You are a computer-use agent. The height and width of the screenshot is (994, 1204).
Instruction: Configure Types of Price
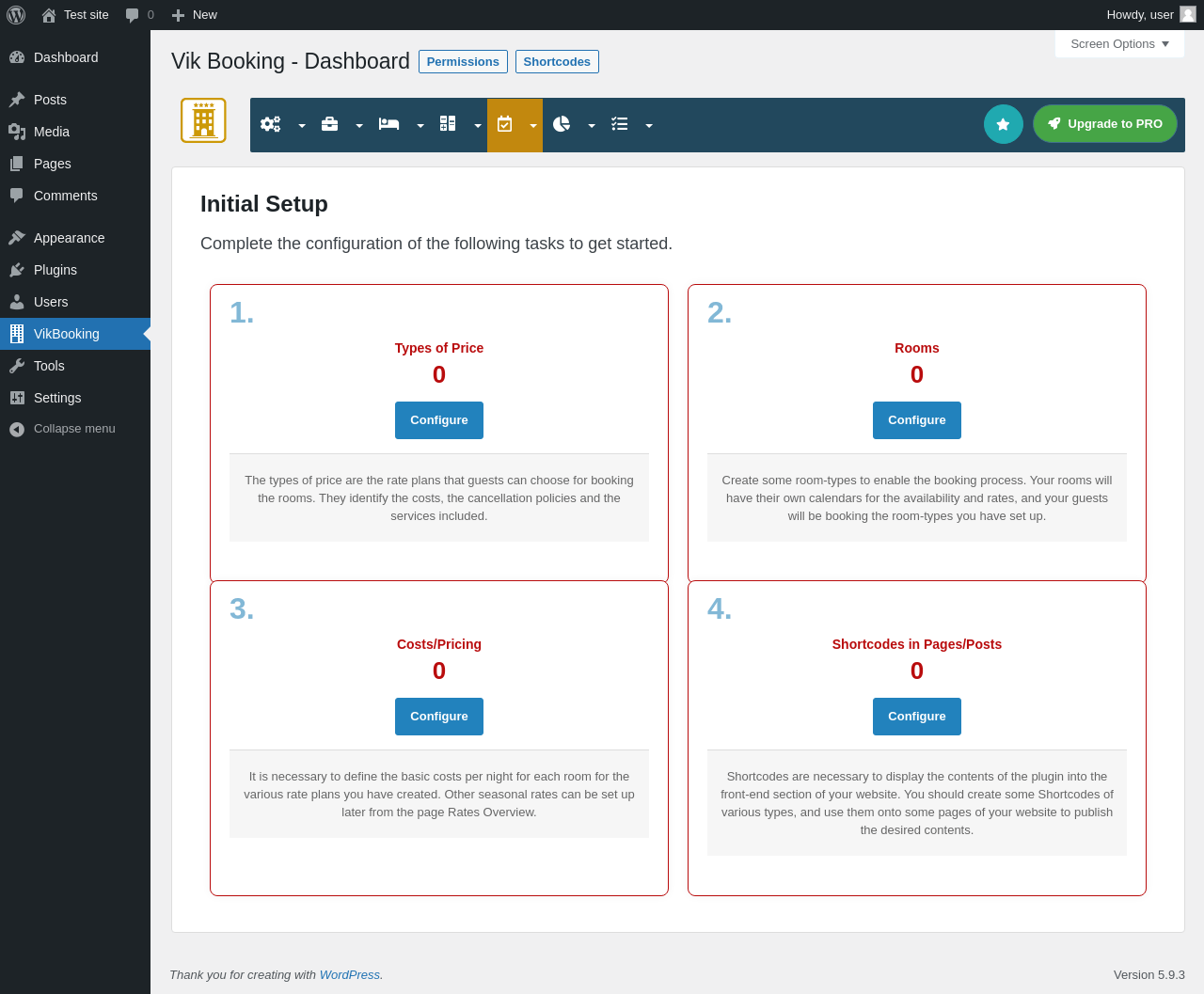(439, 420)
